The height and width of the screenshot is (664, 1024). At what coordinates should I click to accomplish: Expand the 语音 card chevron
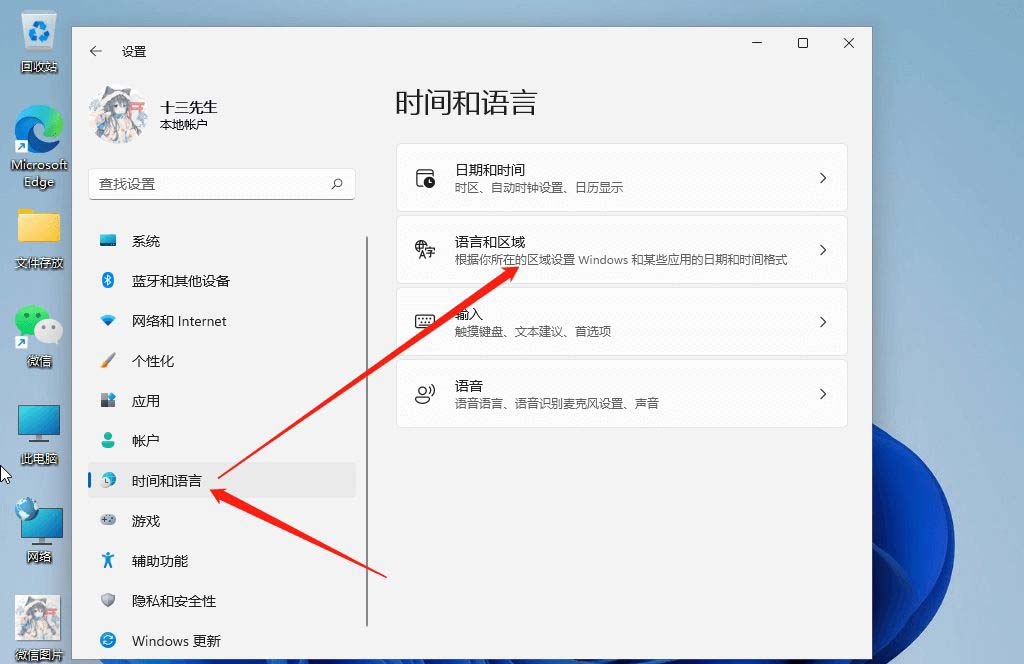click(823, 394)
